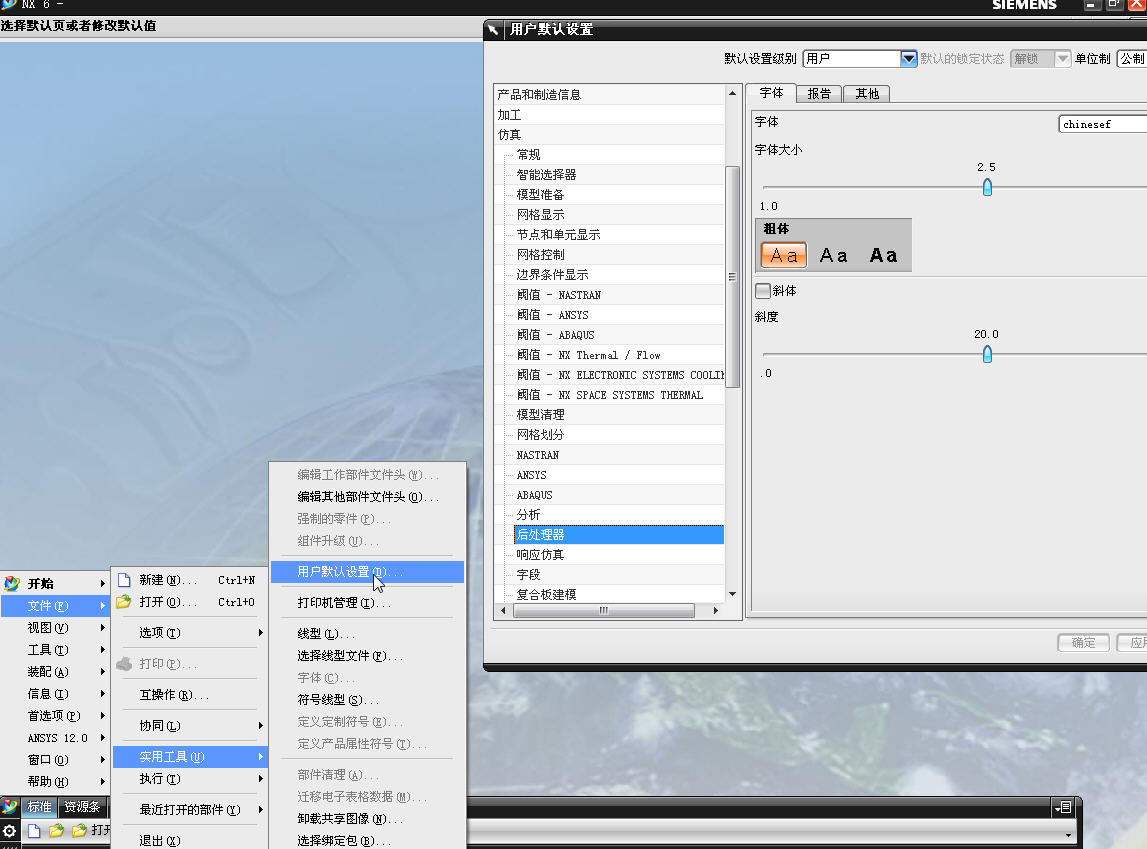Click the 斜度 slider handle at 20.0
Viewport: 1147px width, 849px height.
tap(987, 355)
